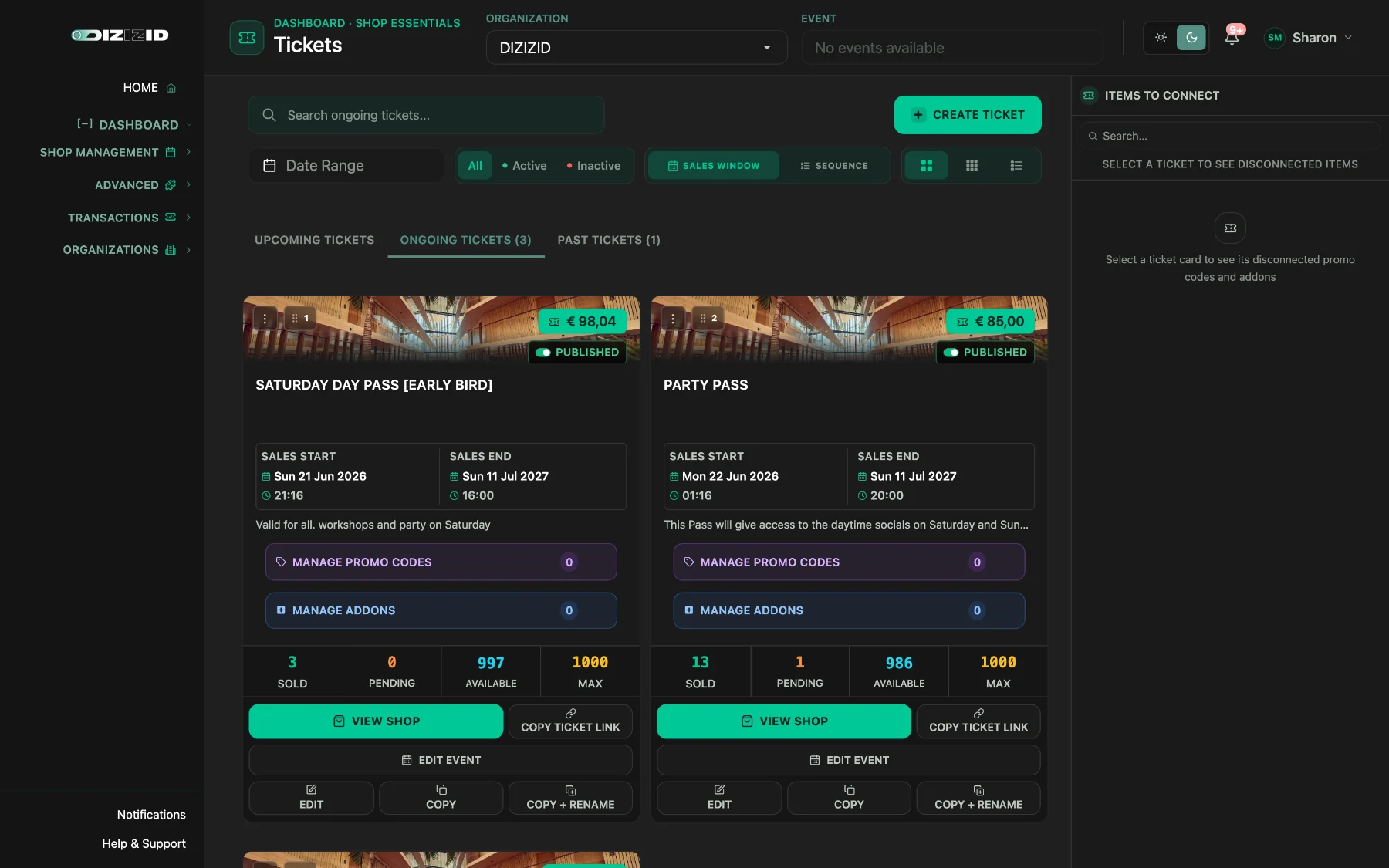Open the Date Range picker

click(346, 165)
